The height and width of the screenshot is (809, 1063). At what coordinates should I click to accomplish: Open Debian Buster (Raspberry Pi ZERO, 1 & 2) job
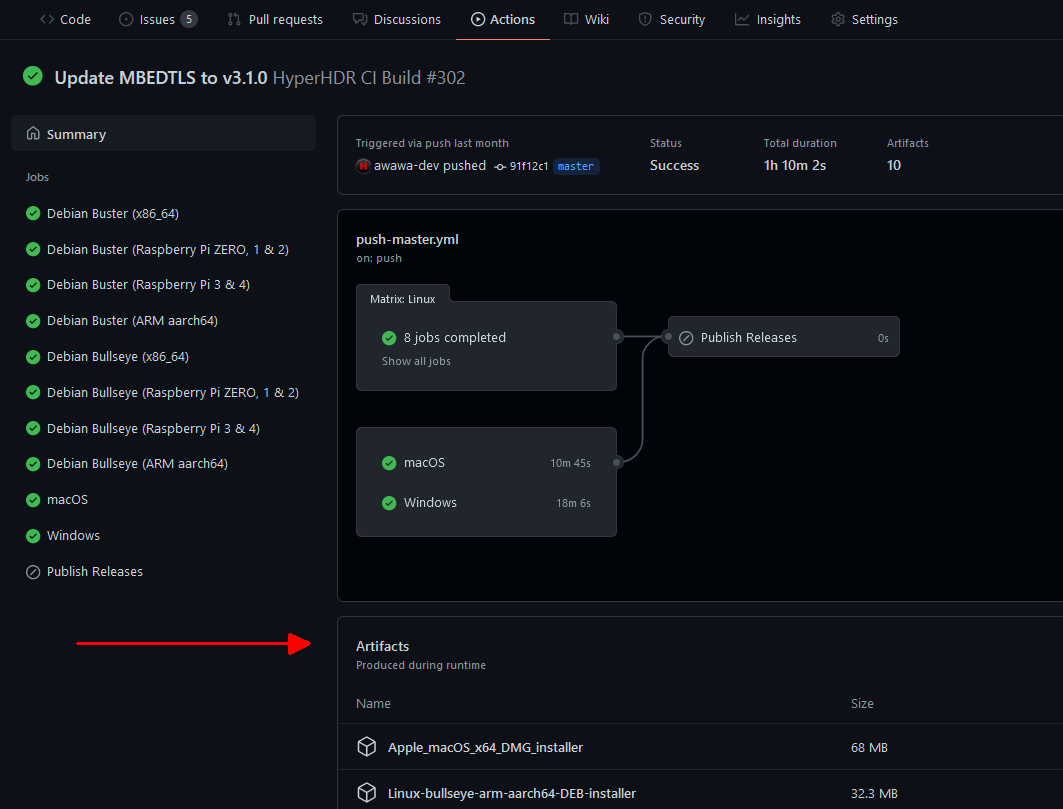point(167,250)
